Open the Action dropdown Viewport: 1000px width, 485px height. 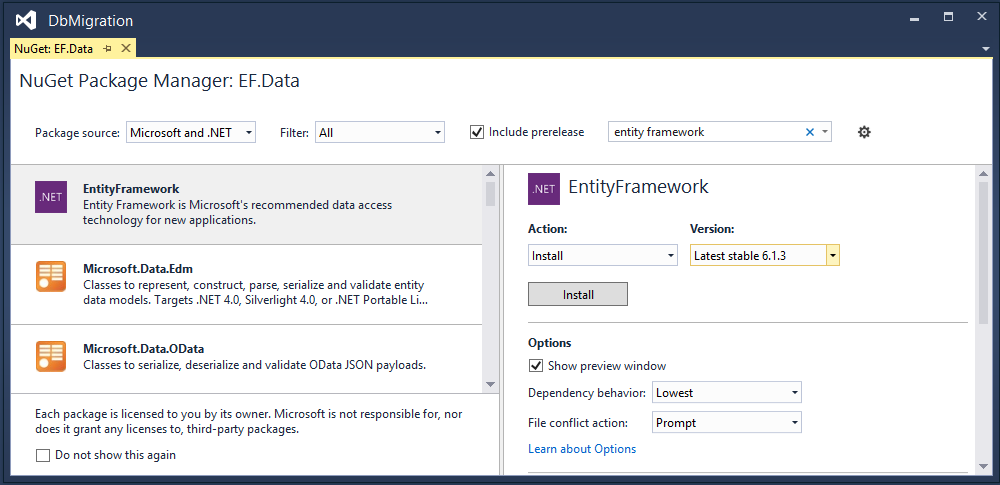(603, 255)
